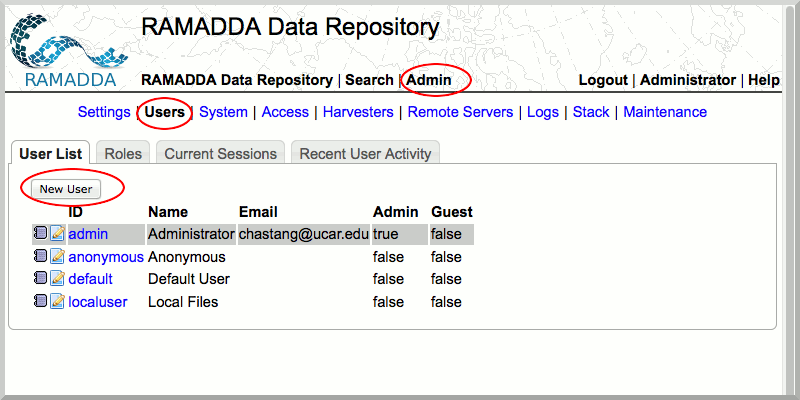Click the activity log icon for admin user

(40, 234)
